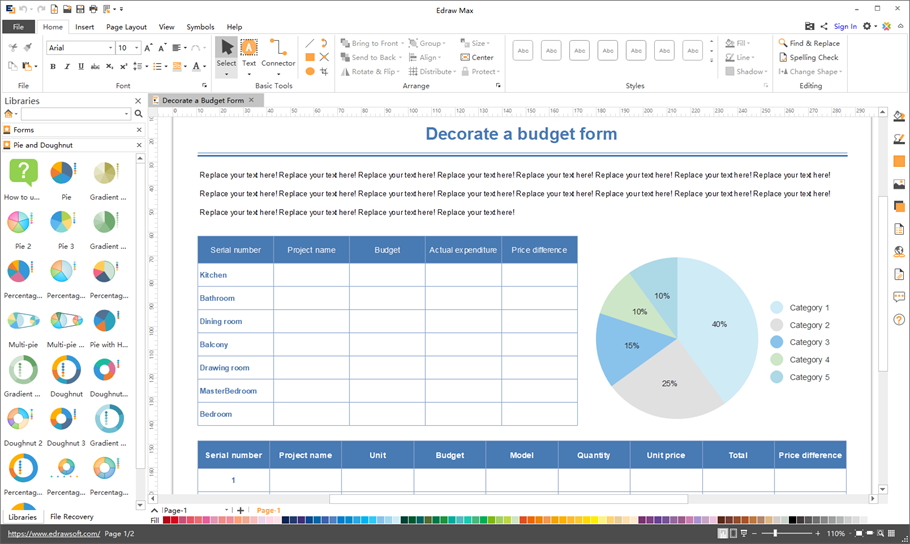Click the zoom slider in status bar
This screenshot has width=910, height=544.
pos(776,534)
